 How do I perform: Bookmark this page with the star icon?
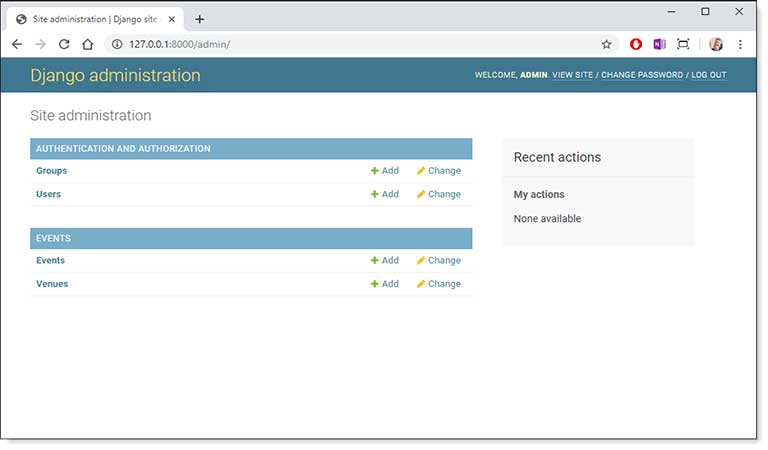[x=606, y=45]
